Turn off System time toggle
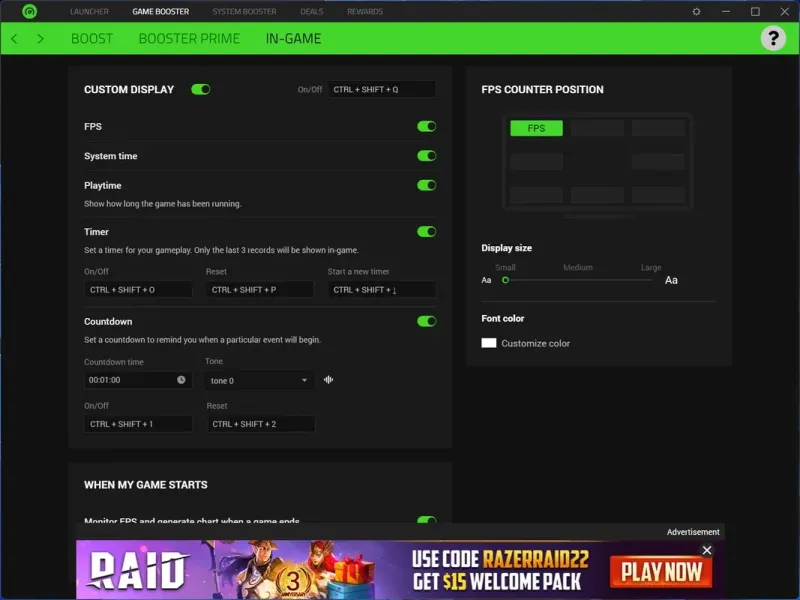The width and height of the screenshot is (800, 600). 427,156
